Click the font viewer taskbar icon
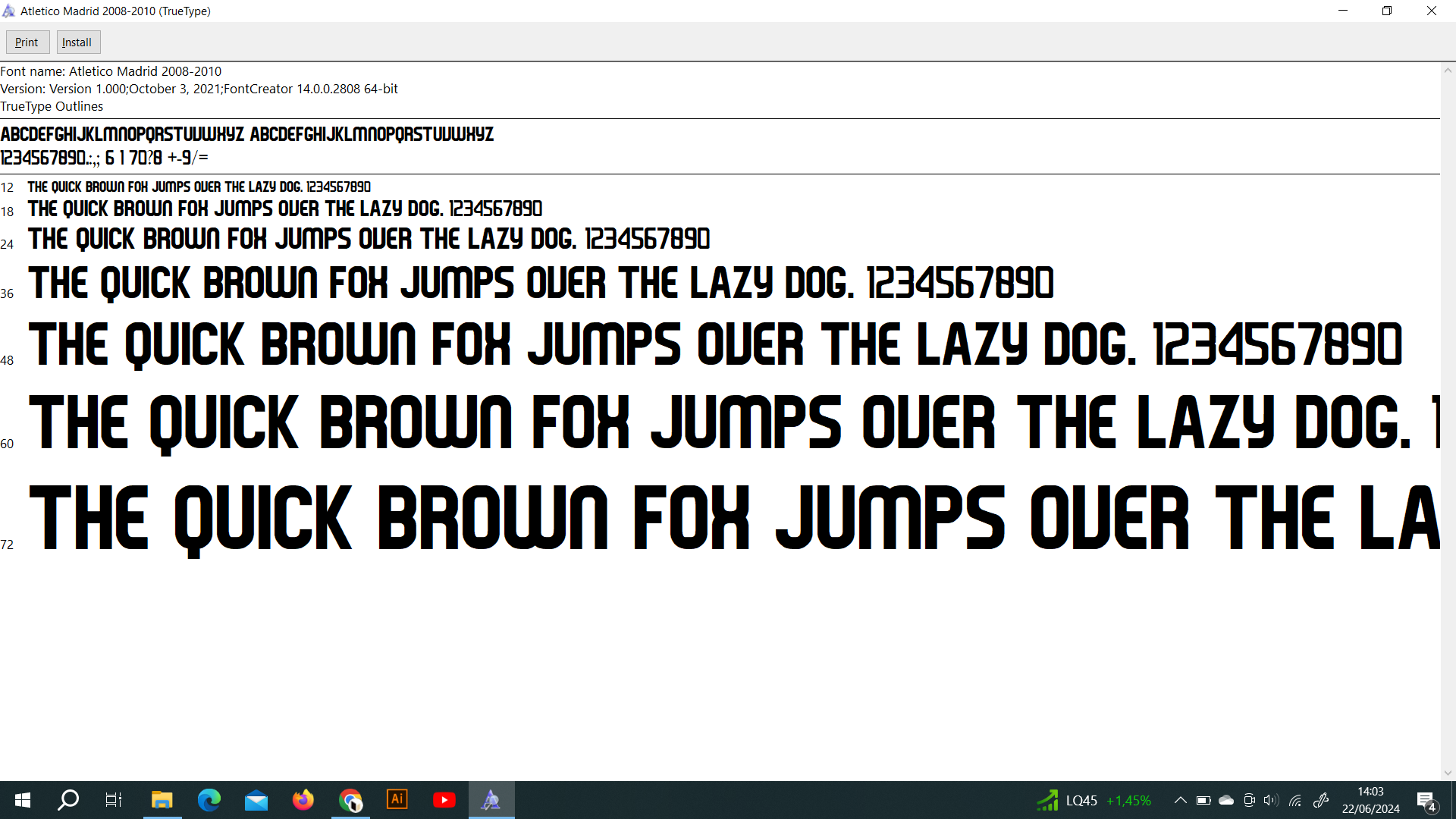Image resolution: width=1456 pixels, height=819 pixels. [x=491, y=800]
